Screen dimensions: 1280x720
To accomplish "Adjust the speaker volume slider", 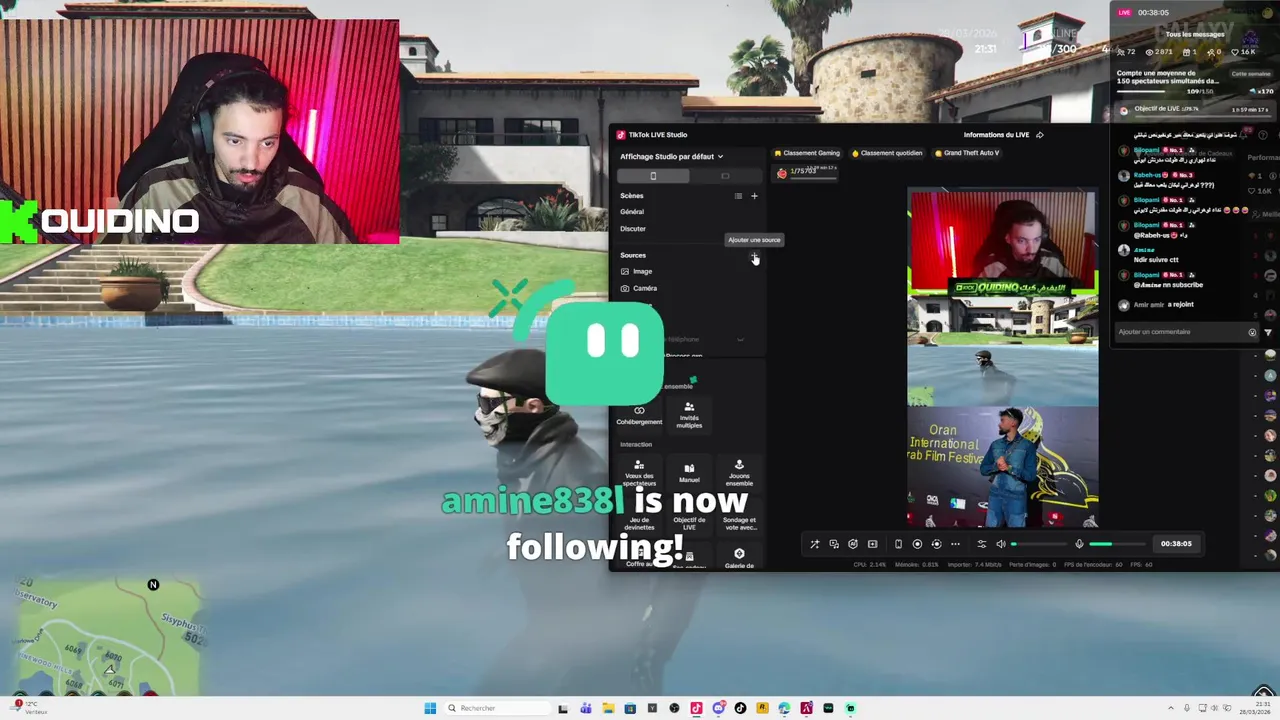I will 1040,544.
